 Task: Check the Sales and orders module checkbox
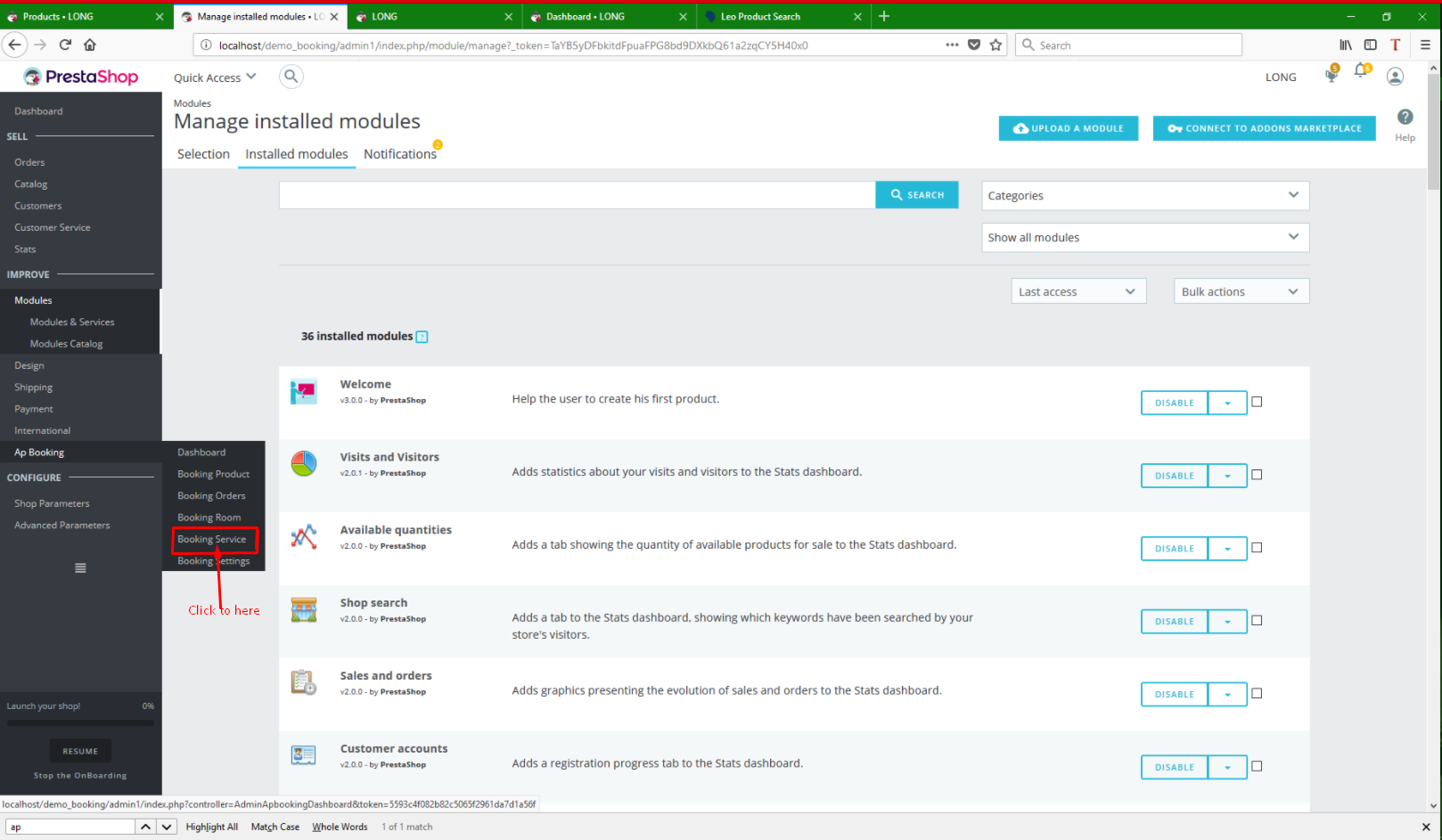point(1257,693)
